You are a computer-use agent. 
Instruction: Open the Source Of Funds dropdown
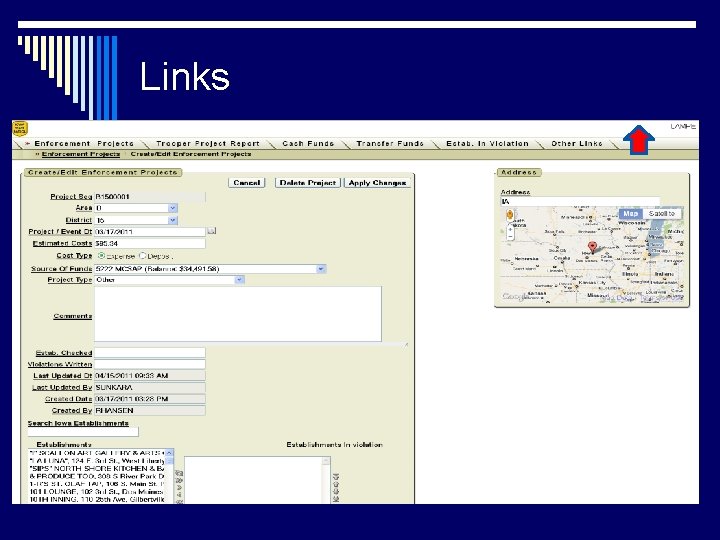(321, 269)
